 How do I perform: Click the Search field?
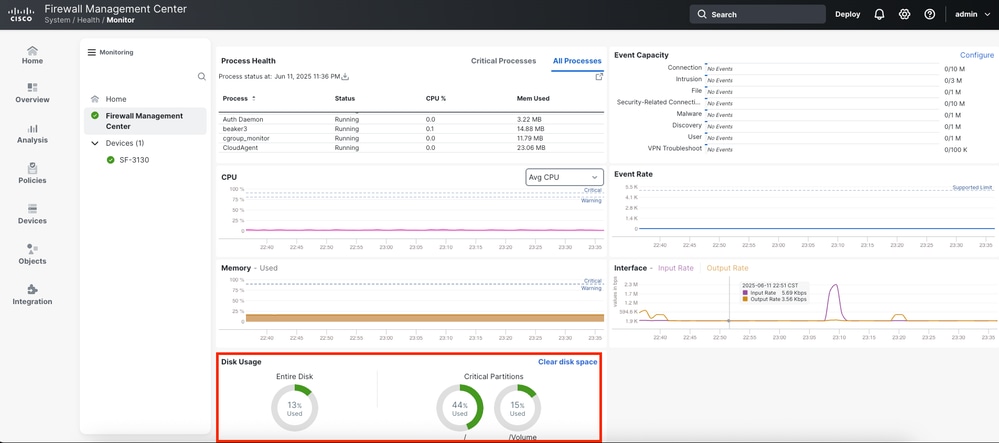(758, 14)
